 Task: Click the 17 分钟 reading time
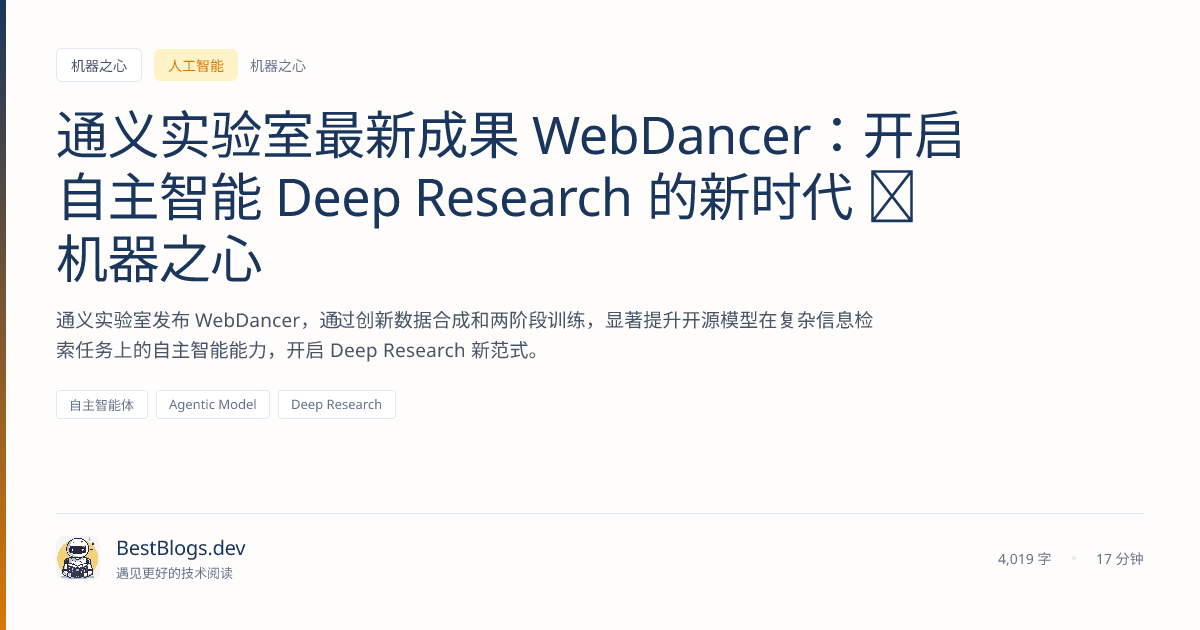coord(1119,559)
